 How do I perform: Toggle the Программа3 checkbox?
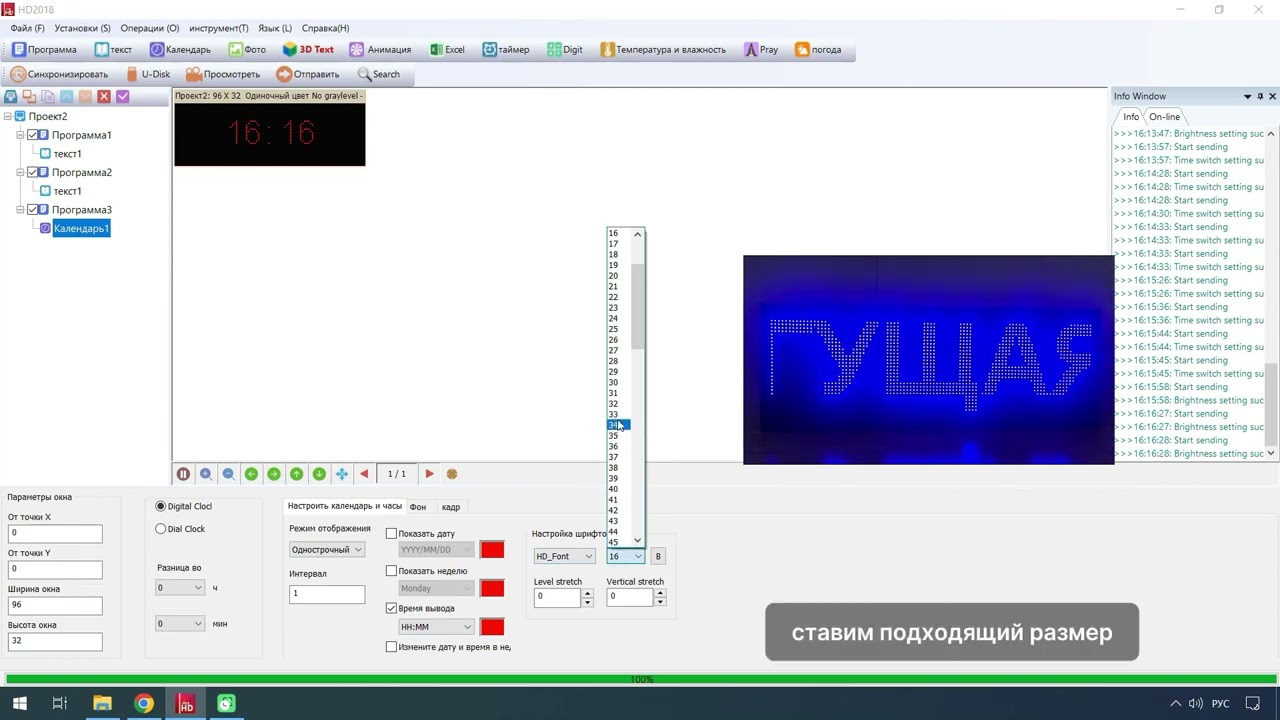(33, 210)
